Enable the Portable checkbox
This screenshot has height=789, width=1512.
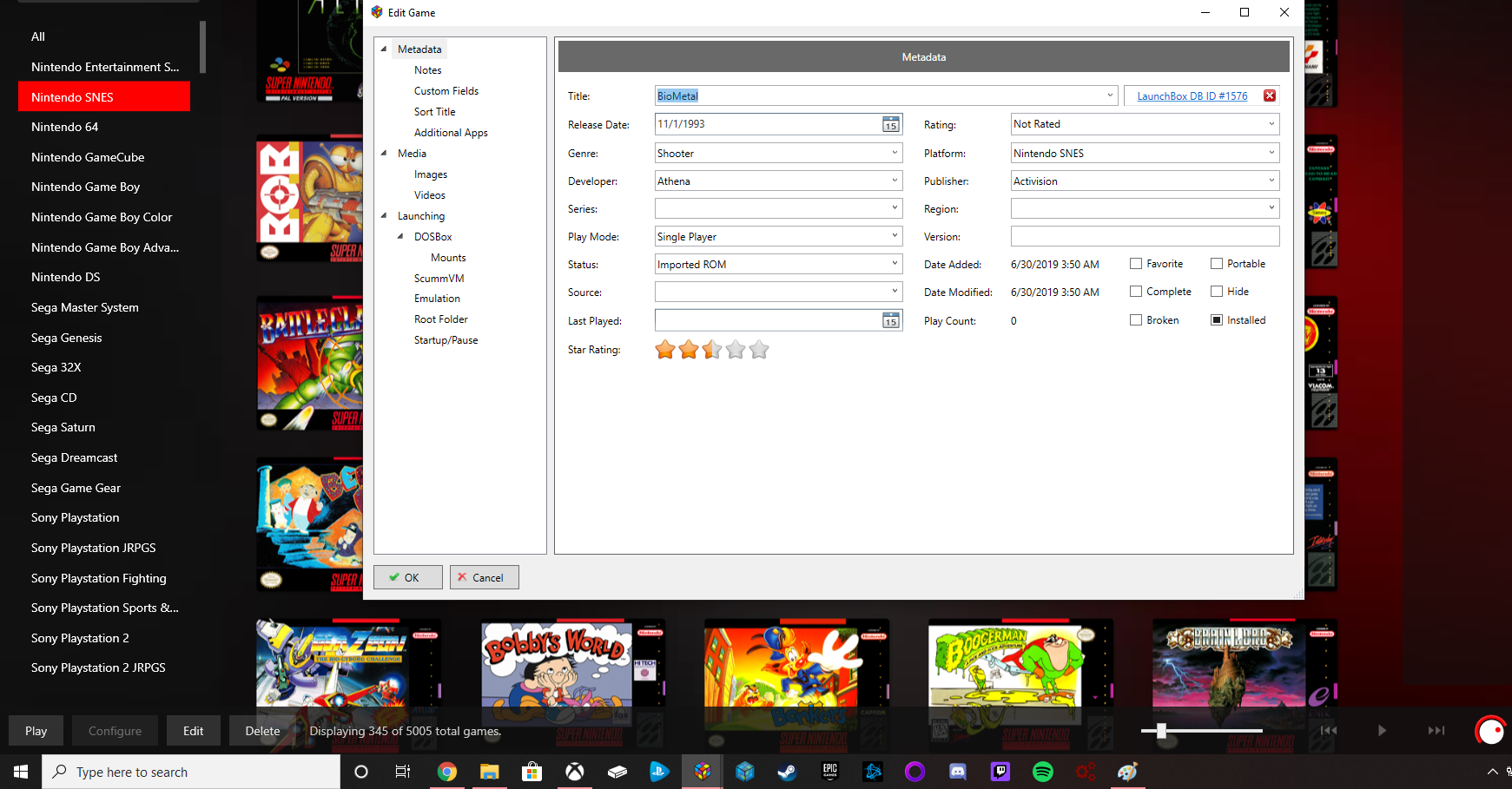click(1217, 264)
